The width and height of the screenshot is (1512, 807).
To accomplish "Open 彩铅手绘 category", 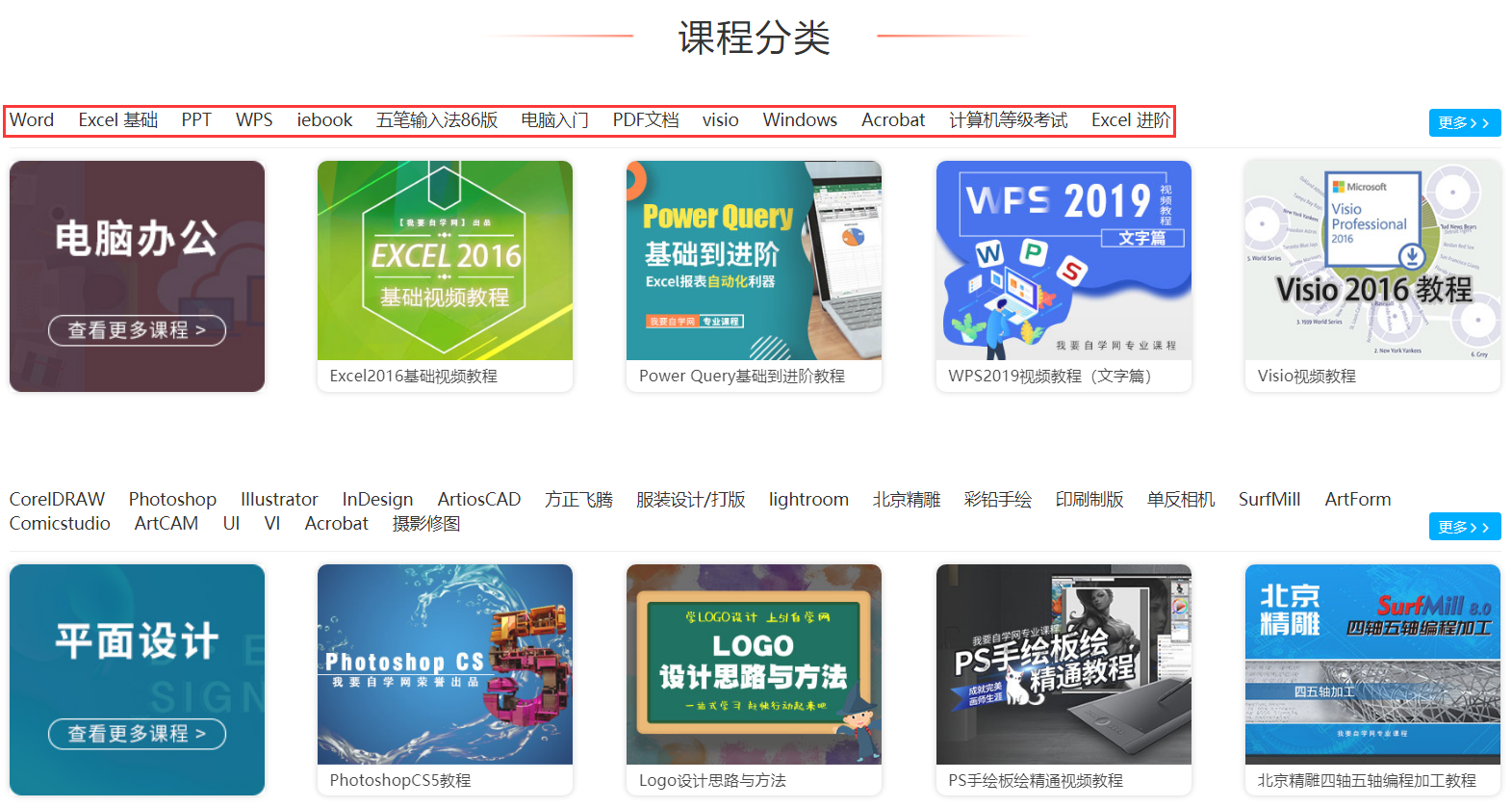I will coord(998,499).
